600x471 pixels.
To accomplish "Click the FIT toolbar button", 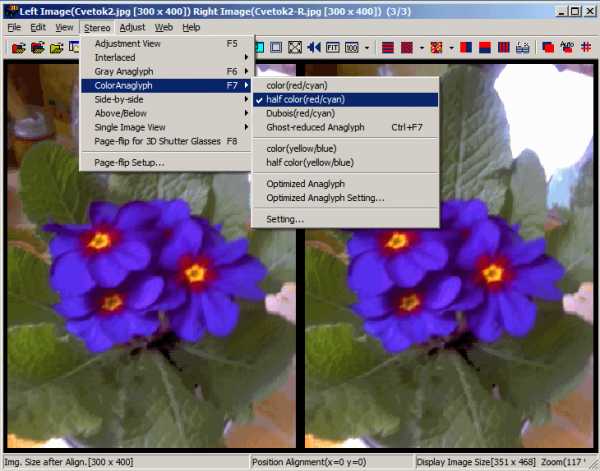I will tap(333, 47).
